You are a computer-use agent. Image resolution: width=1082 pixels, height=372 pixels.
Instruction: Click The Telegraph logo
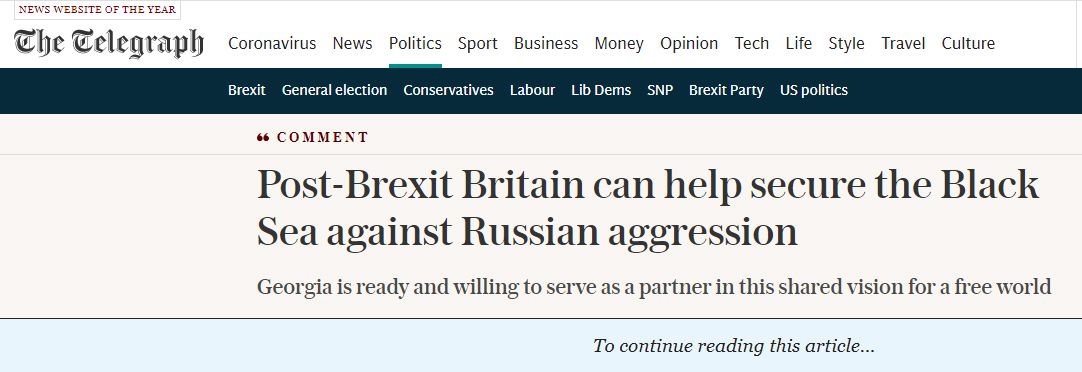click(x=109, y=43)
